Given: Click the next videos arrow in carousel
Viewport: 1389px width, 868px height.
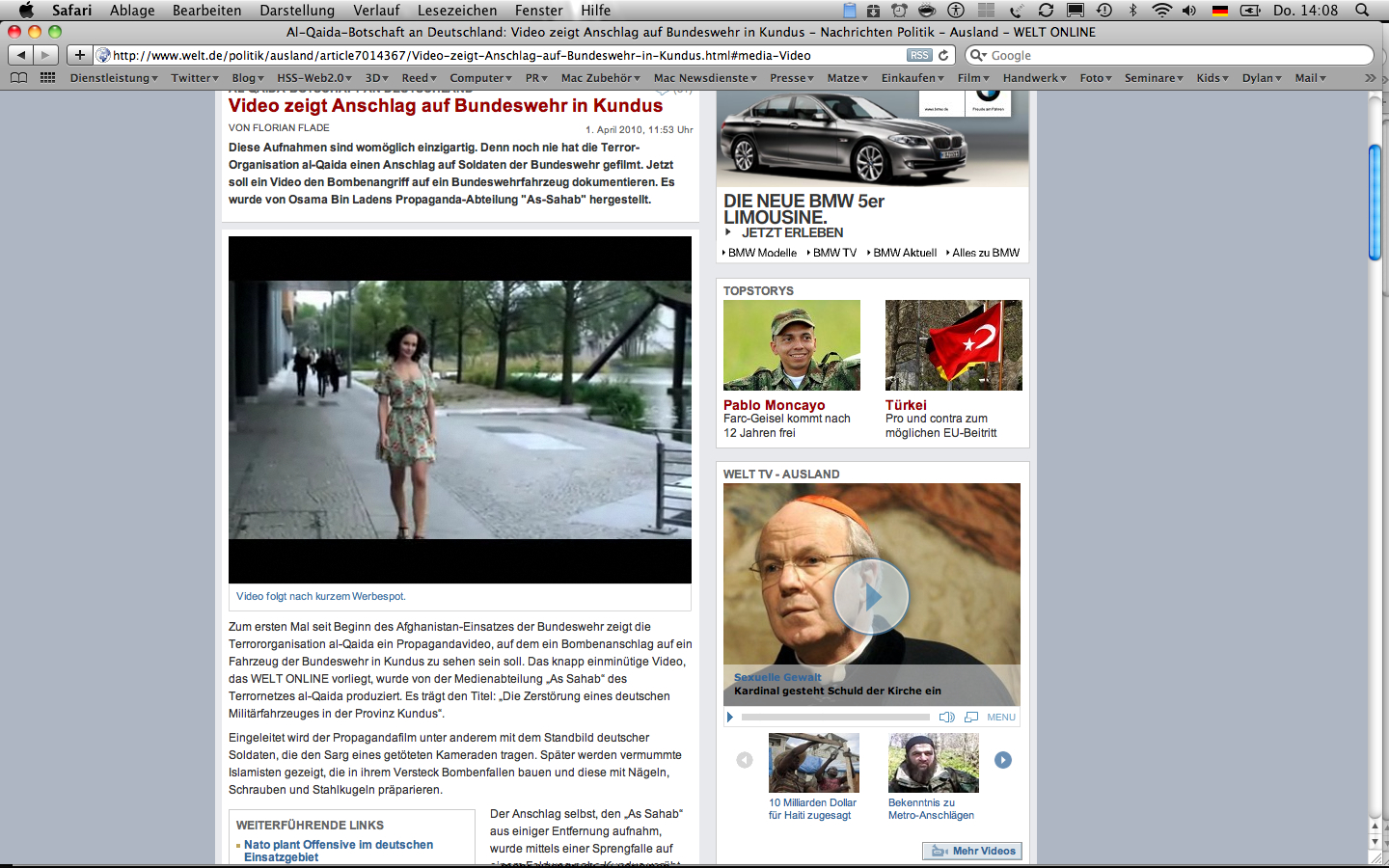Looking at the screenshot, I should 1003,760.
